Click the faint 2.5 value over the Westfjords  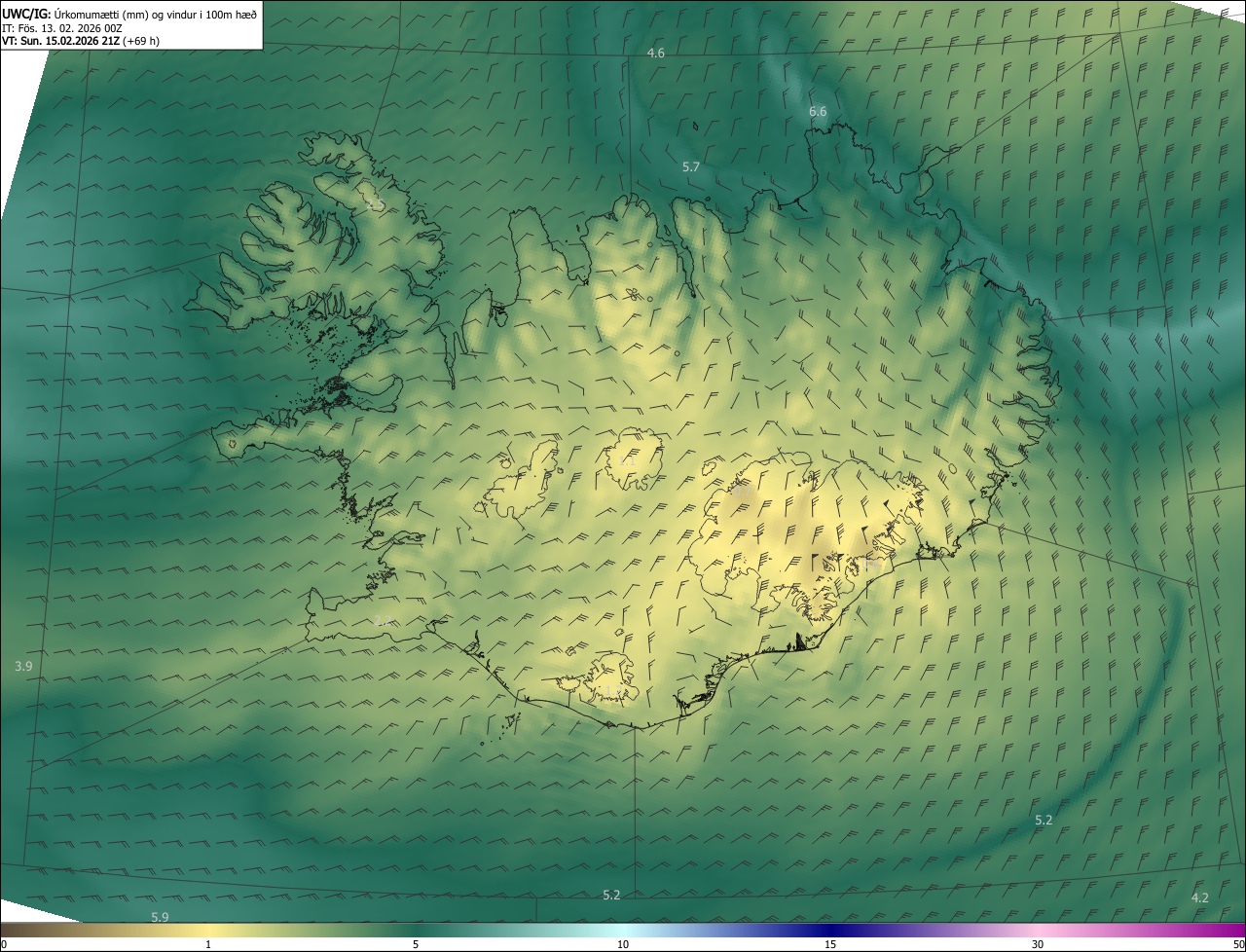[376, 204]
